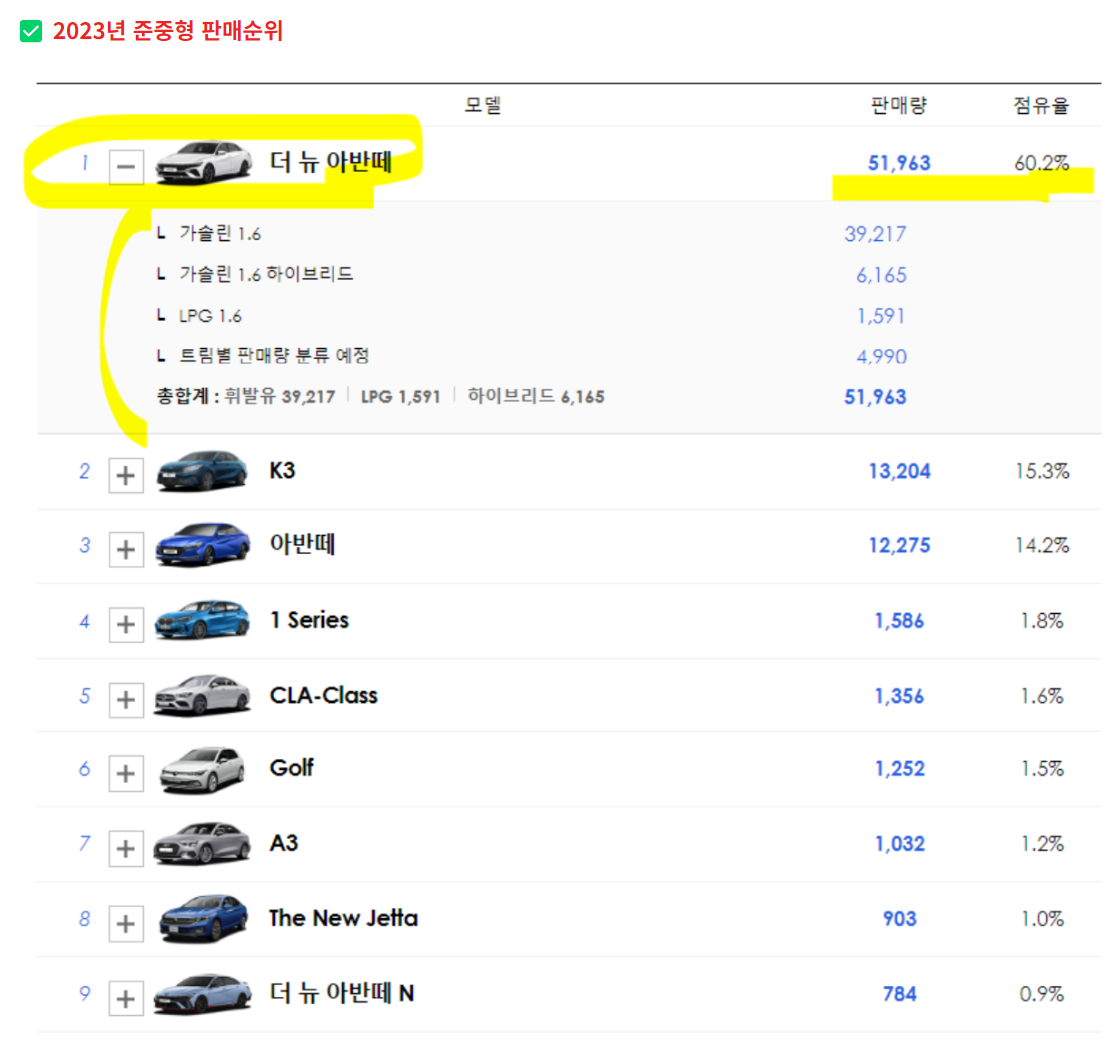Image resolution: width=1111 pixels, height=1047 pixels.
Task: Click the 1.0% share for The New Jetta
Action: point(1042,919)
